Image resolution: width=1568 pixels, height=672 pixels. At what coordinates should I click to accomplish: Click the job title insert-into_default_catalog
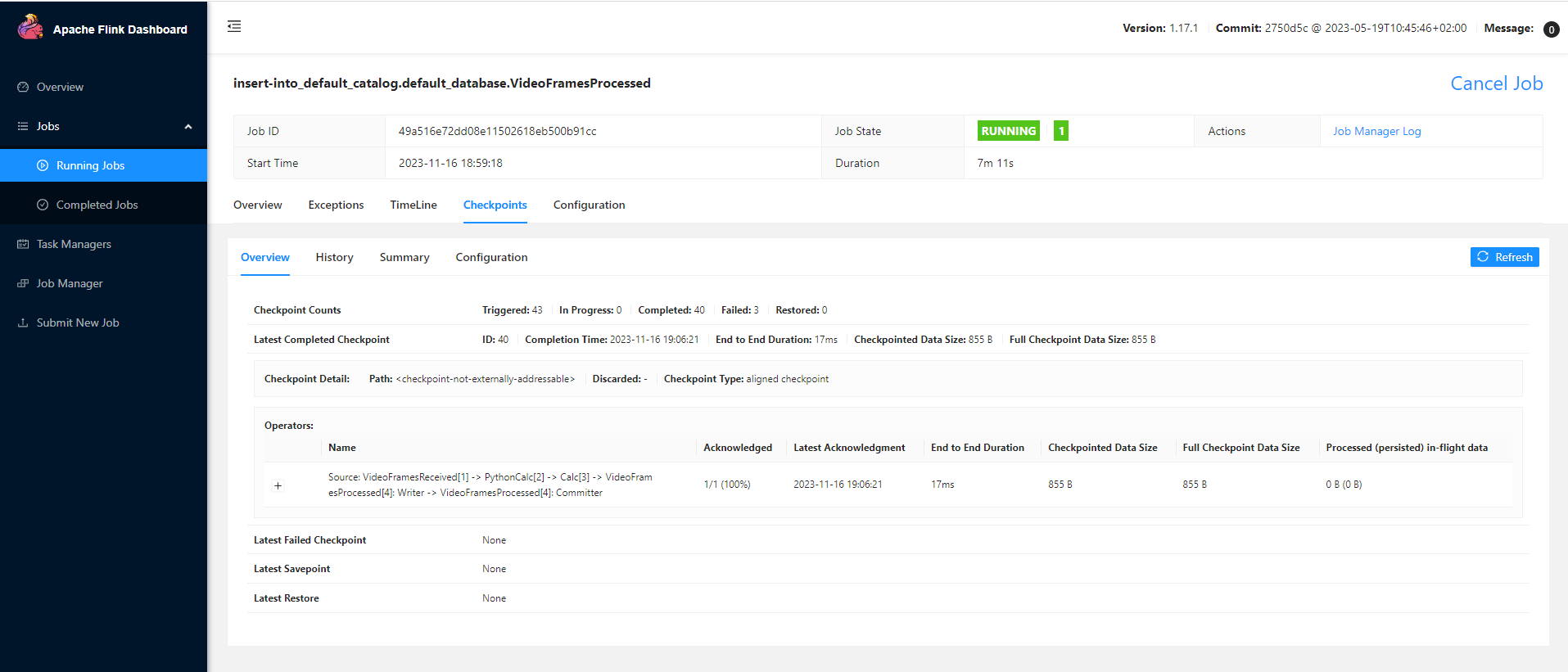[442, 83]
